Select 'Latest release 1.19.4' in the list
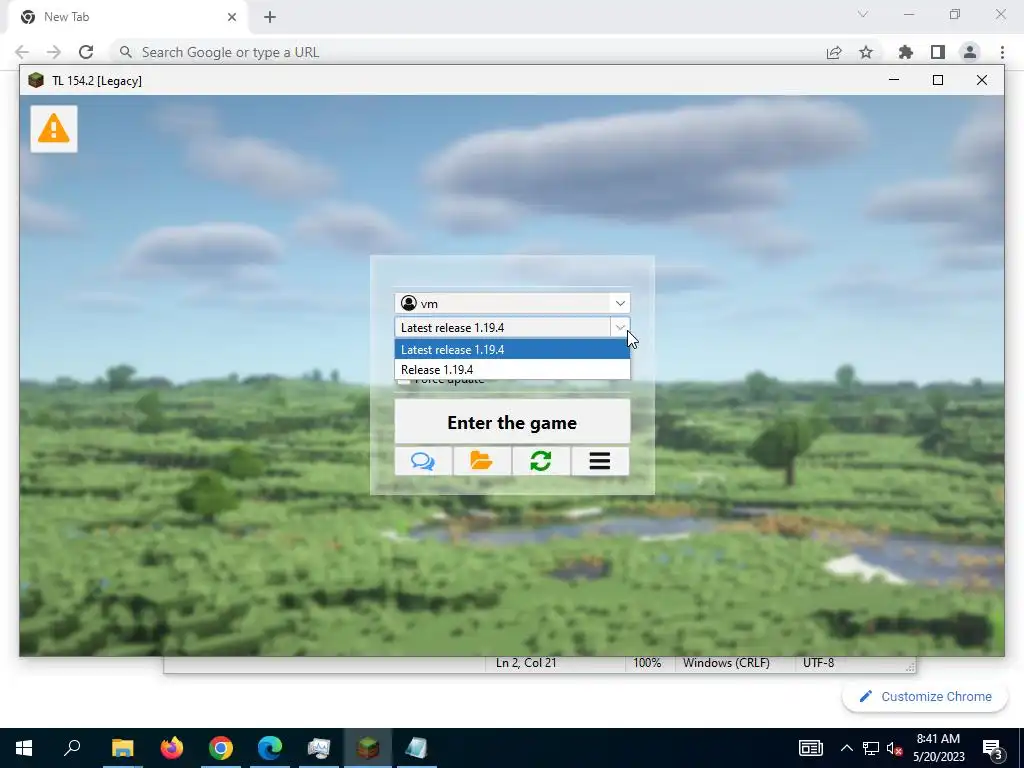The image size is (1024, 768). click(512, 349)
